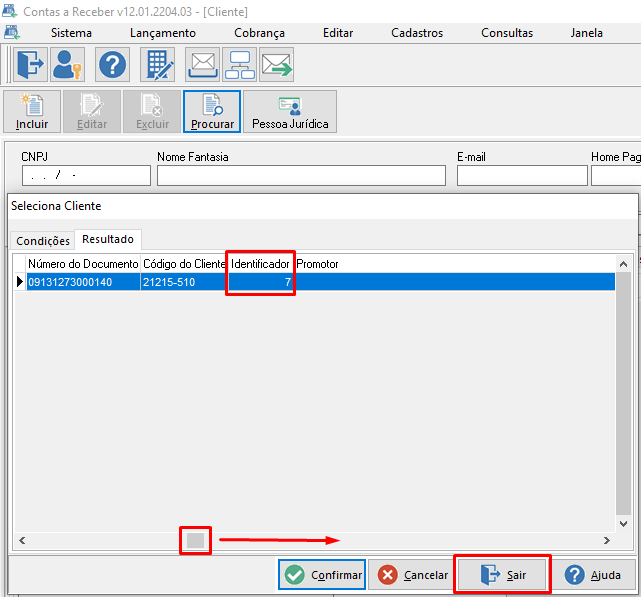Click the horizontal scrollbar right arrow

pyautogui.click(x=607, y=541)
